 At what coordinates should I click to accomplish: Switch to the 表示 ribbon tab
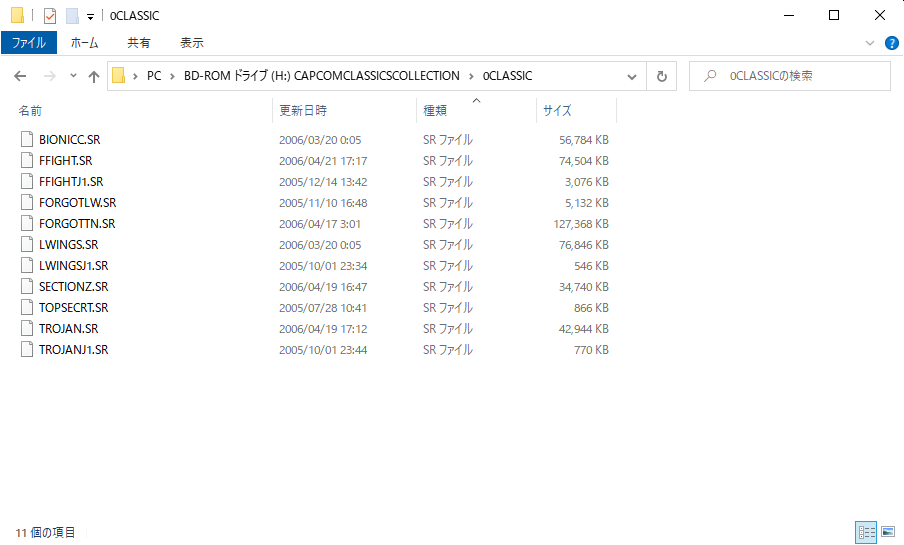tap(191, 43)
